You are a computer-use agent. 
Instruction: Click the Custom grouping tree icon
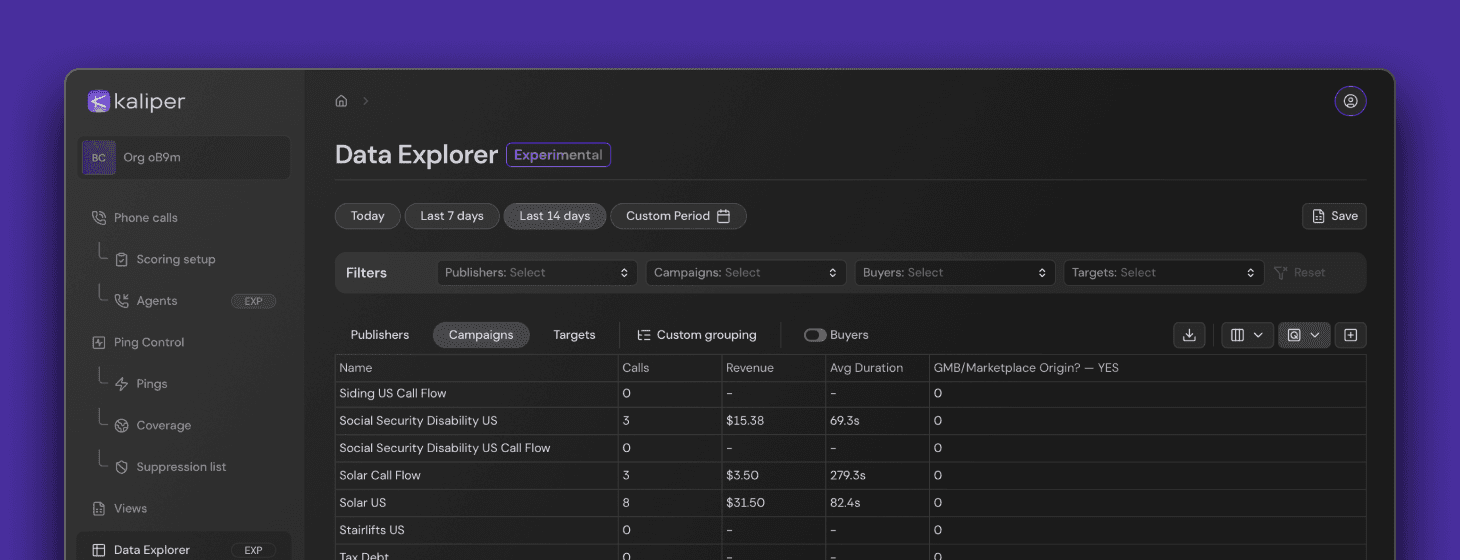(644, 335)
